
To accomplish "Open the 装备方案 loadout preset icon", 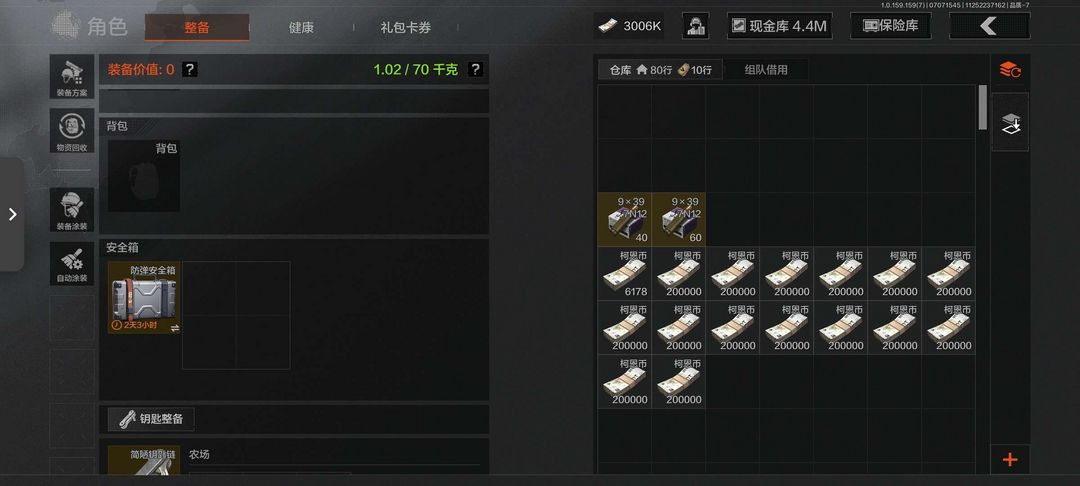I will [72, 76].
